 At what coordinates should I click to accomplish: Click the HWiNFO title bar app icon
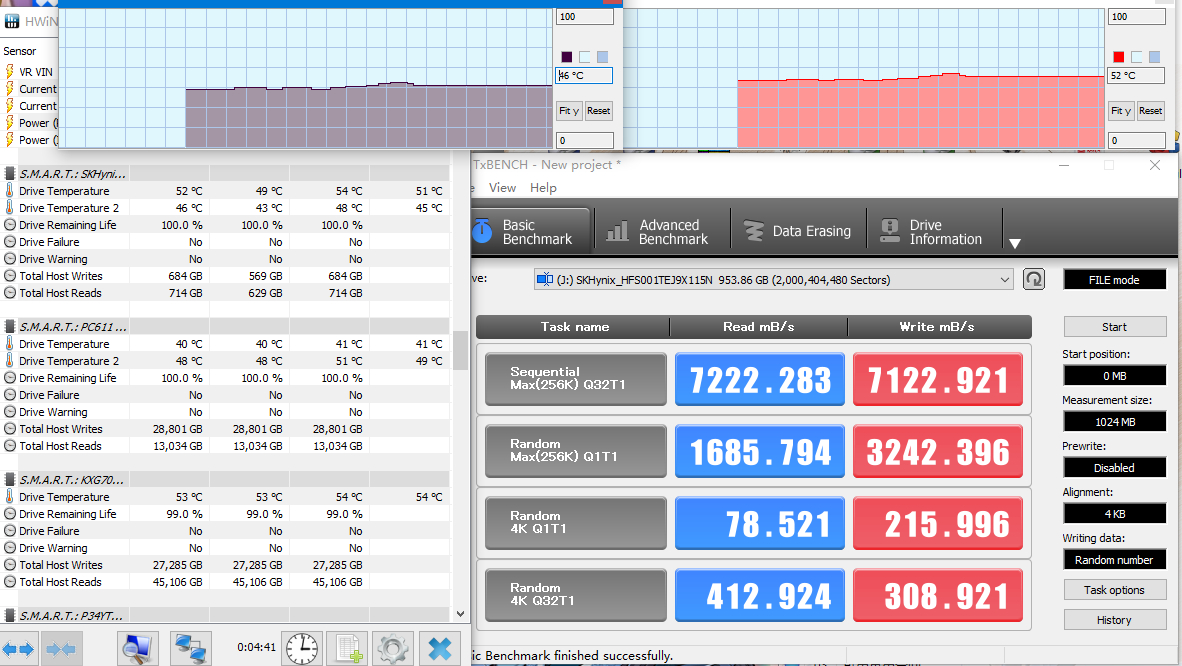pos(12,21)
